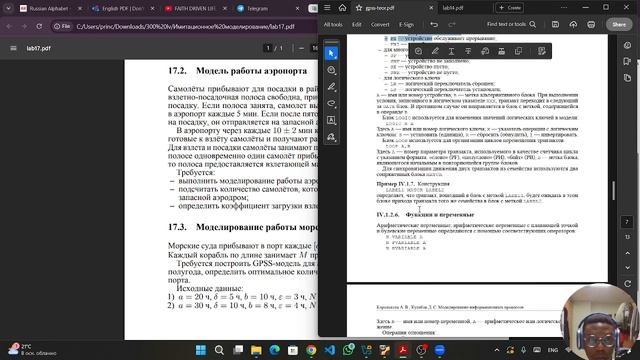
Task: Add a comment from the floating selection toolbar
Action: point(418,51)
